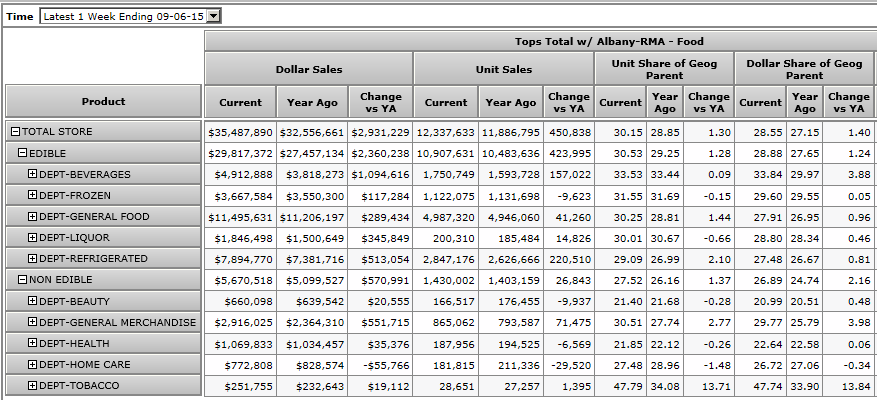
Task: Expand DEPT-BEAUTY row
Action: click(32, 301)
